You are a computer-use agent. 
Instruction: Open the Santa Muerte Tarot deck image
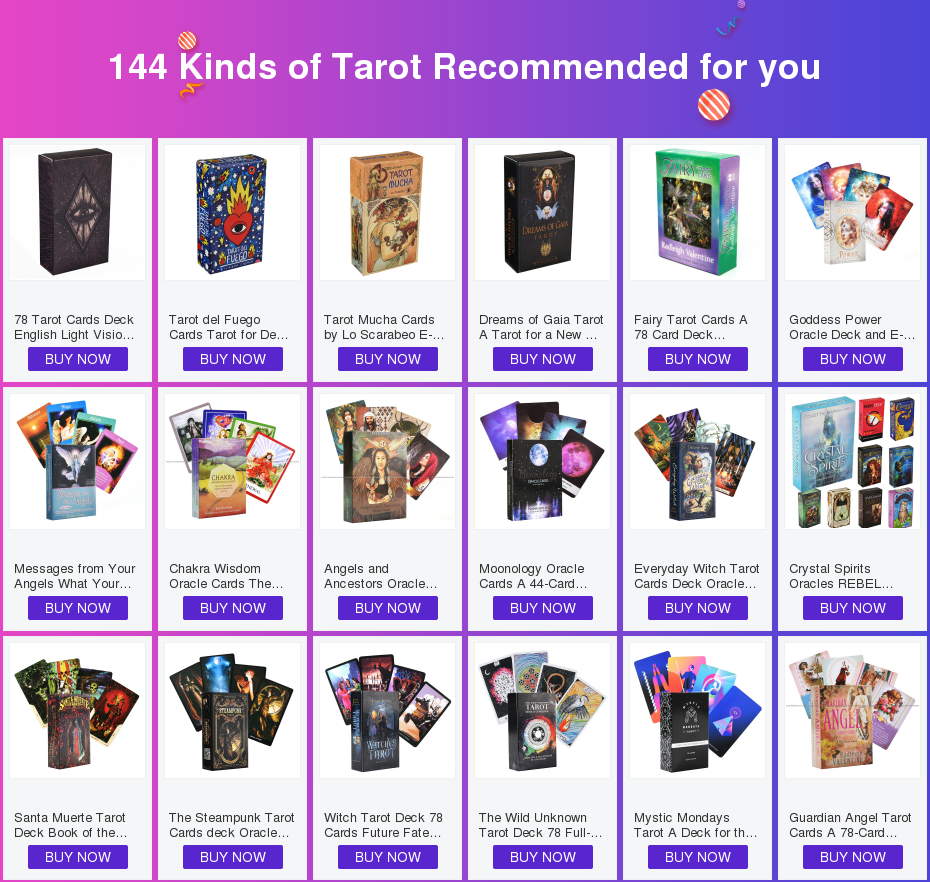point(78,711)
